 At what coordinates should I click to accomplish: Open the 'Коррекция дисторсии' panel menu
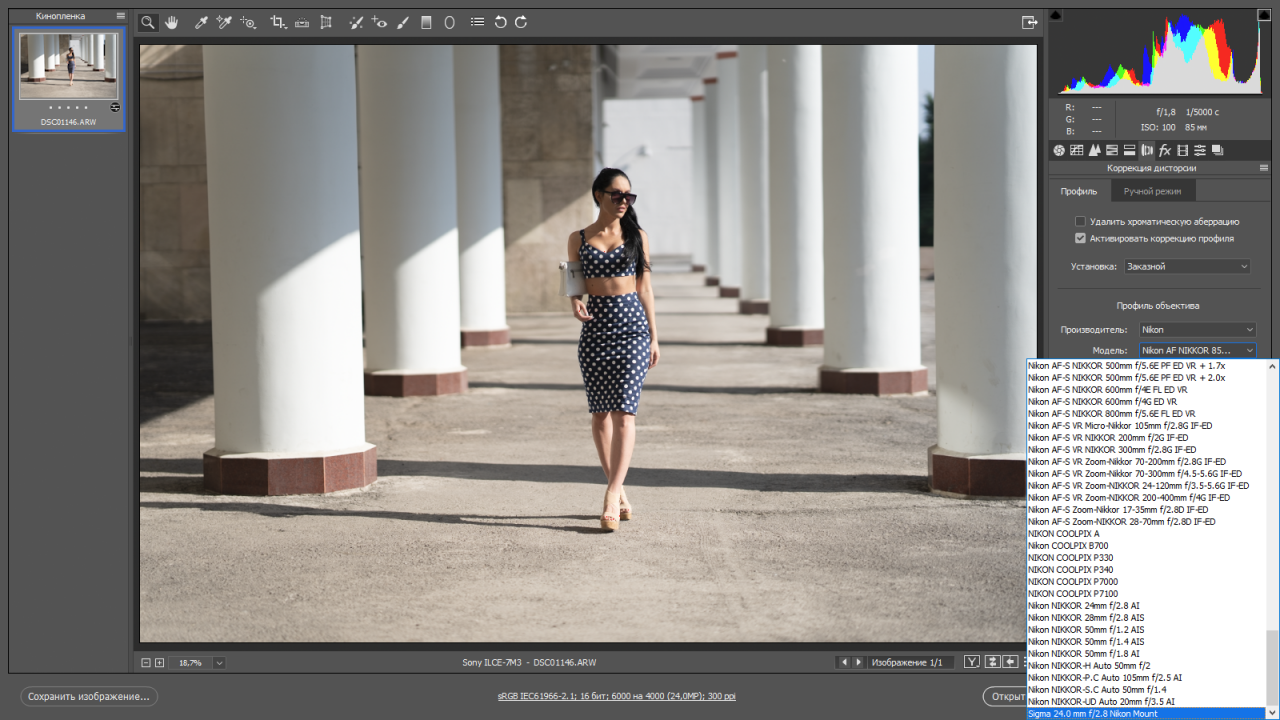coord(1263,168)
